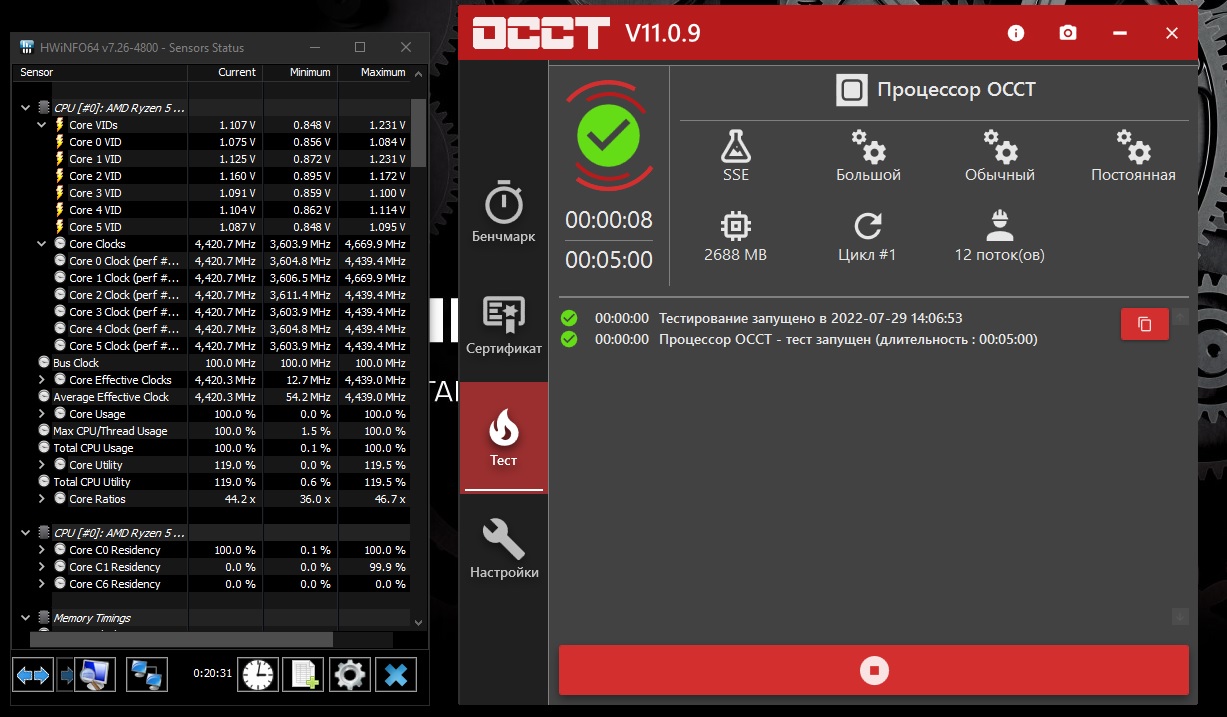The height and width of the screenshot is (717, 1227).
Task: Click the Minimum column header
Action: [x=300, y=72]
